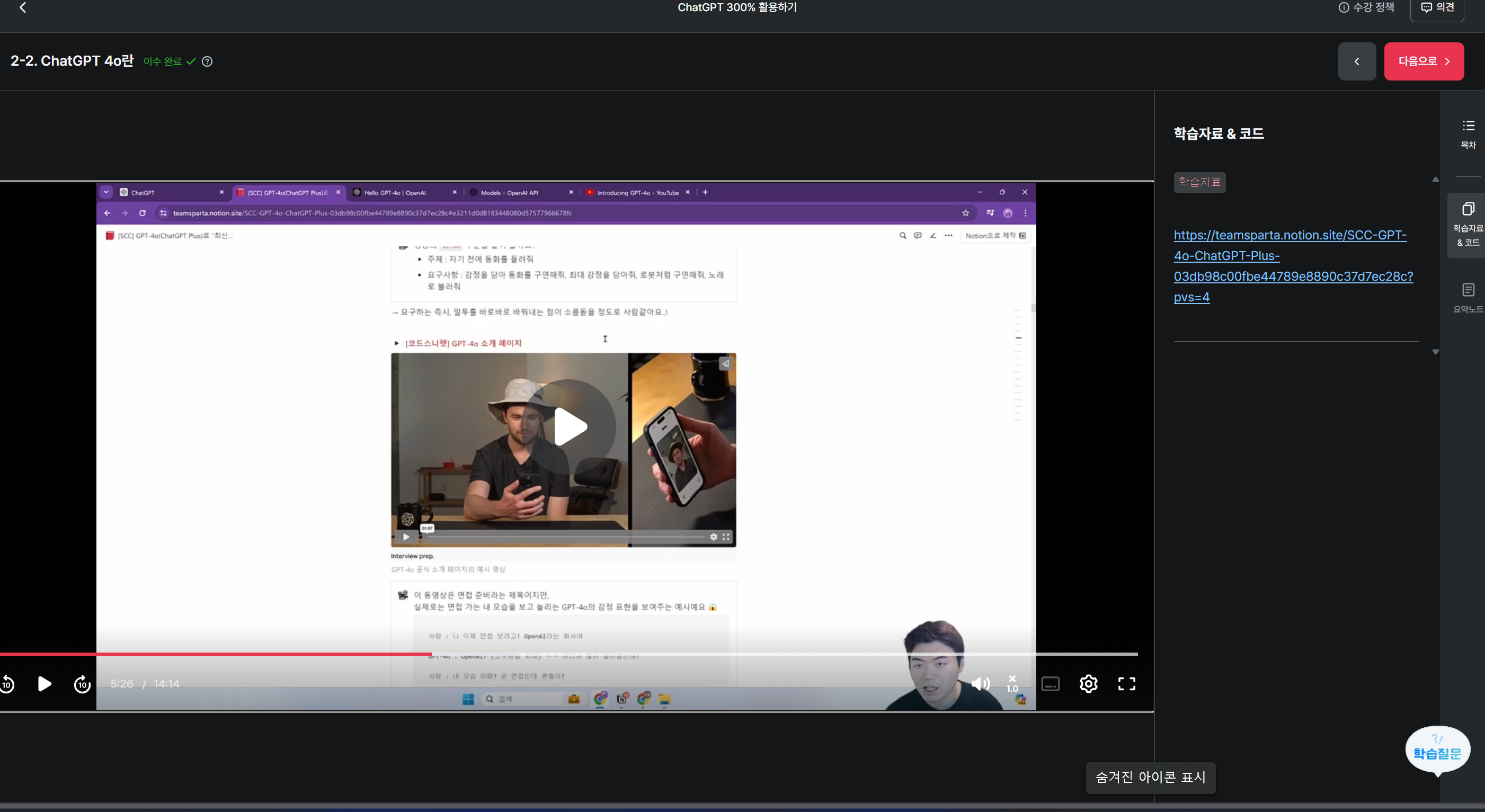Select the 학습자료 & 코드 sidebar tab
The height and width of the screenshot is (812, 1485).
(1468, 225)
